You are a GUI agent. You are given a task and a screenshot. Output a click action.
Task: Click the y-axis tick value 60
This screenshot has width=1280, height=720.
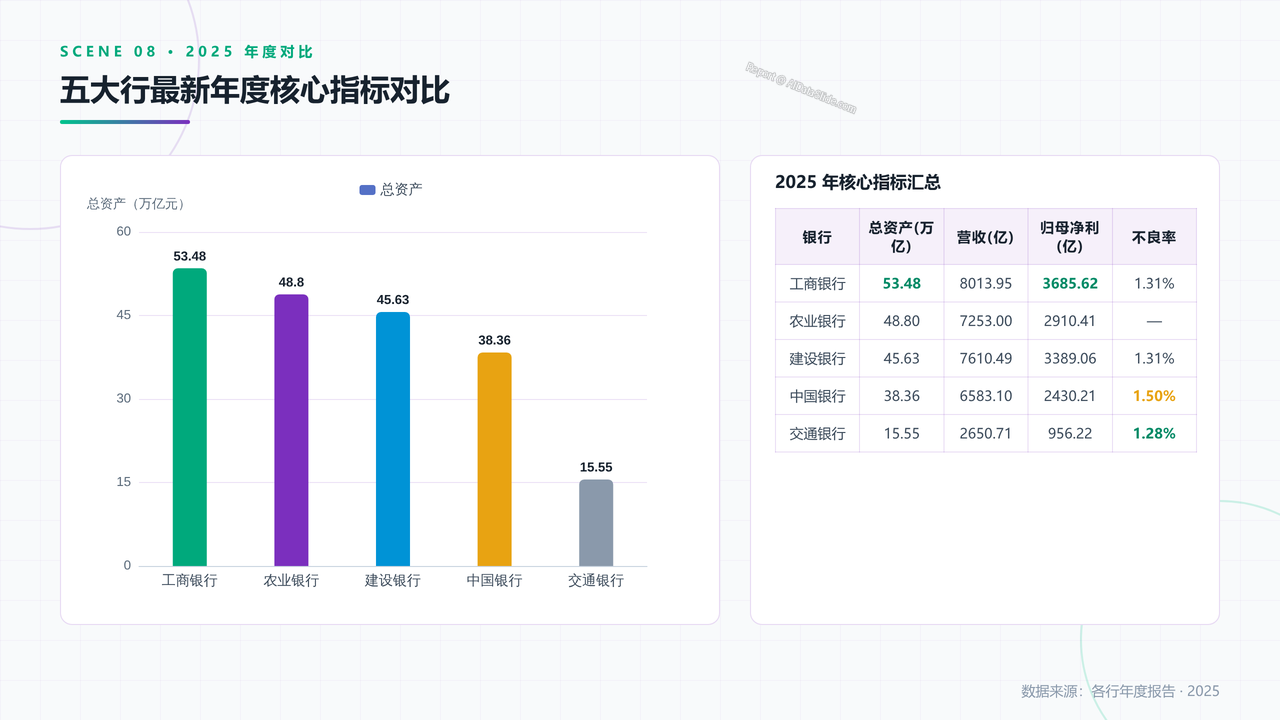pyautogui.click(x=124, y=232)
